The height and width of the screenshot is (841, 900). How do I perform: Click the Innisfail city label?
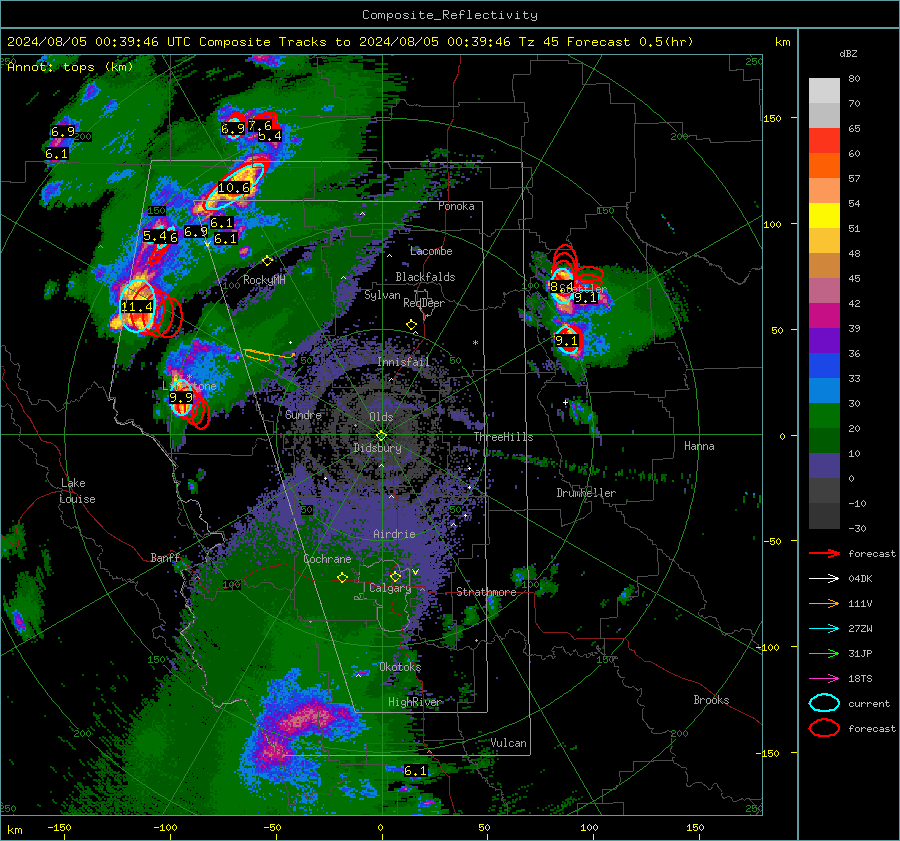click(x=403, y=362)
